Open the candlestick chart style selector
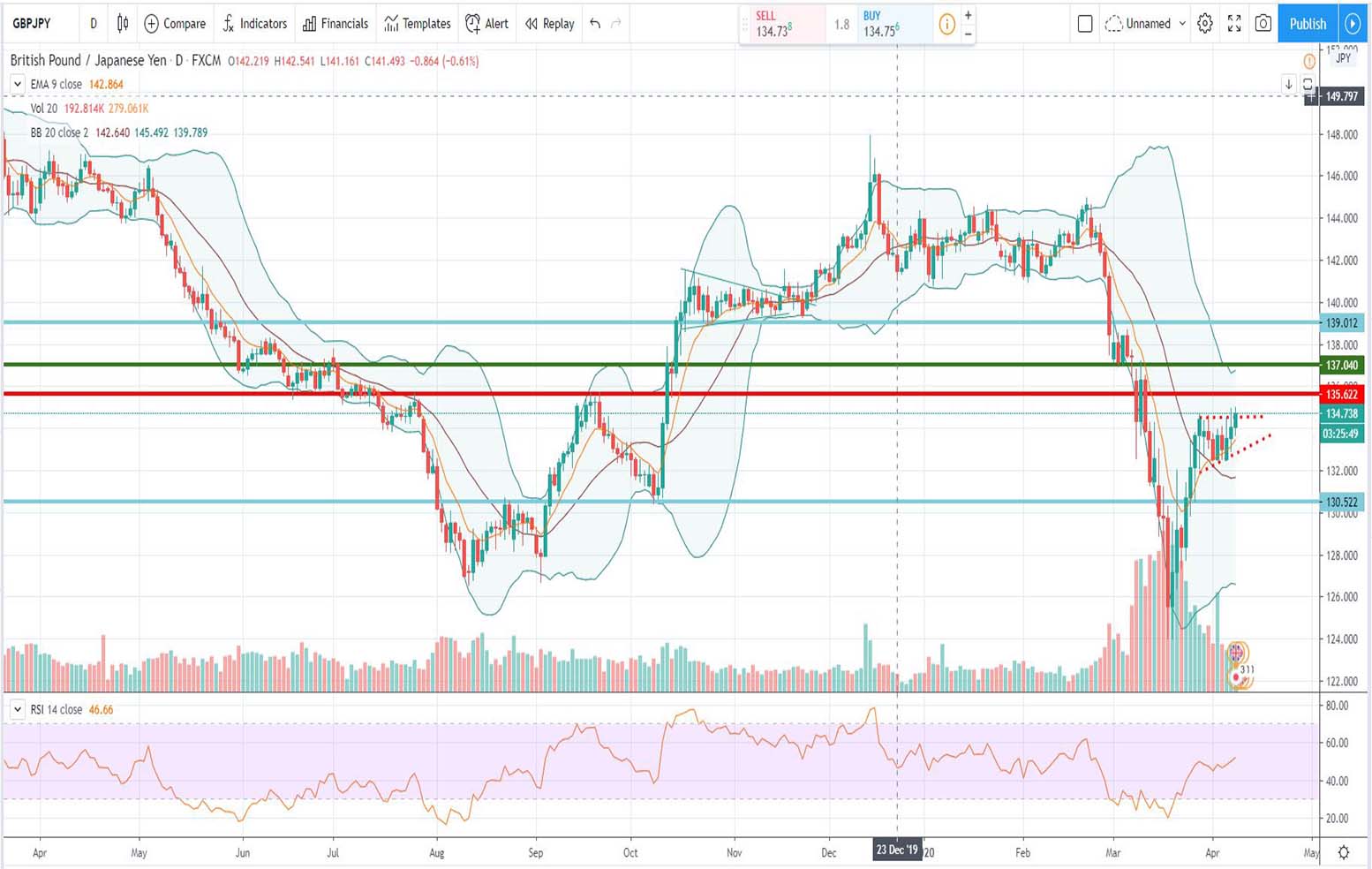 (122, 24)
